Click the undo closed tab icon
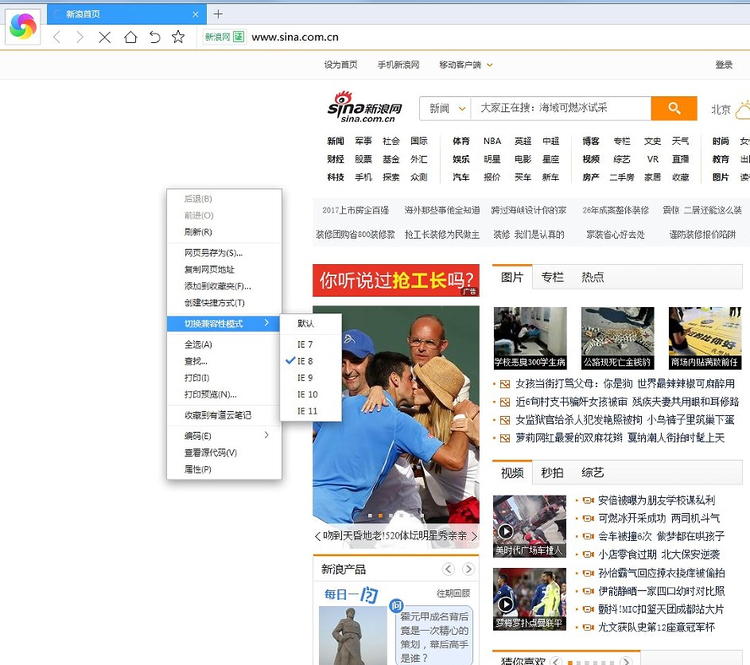 (154, 37)
